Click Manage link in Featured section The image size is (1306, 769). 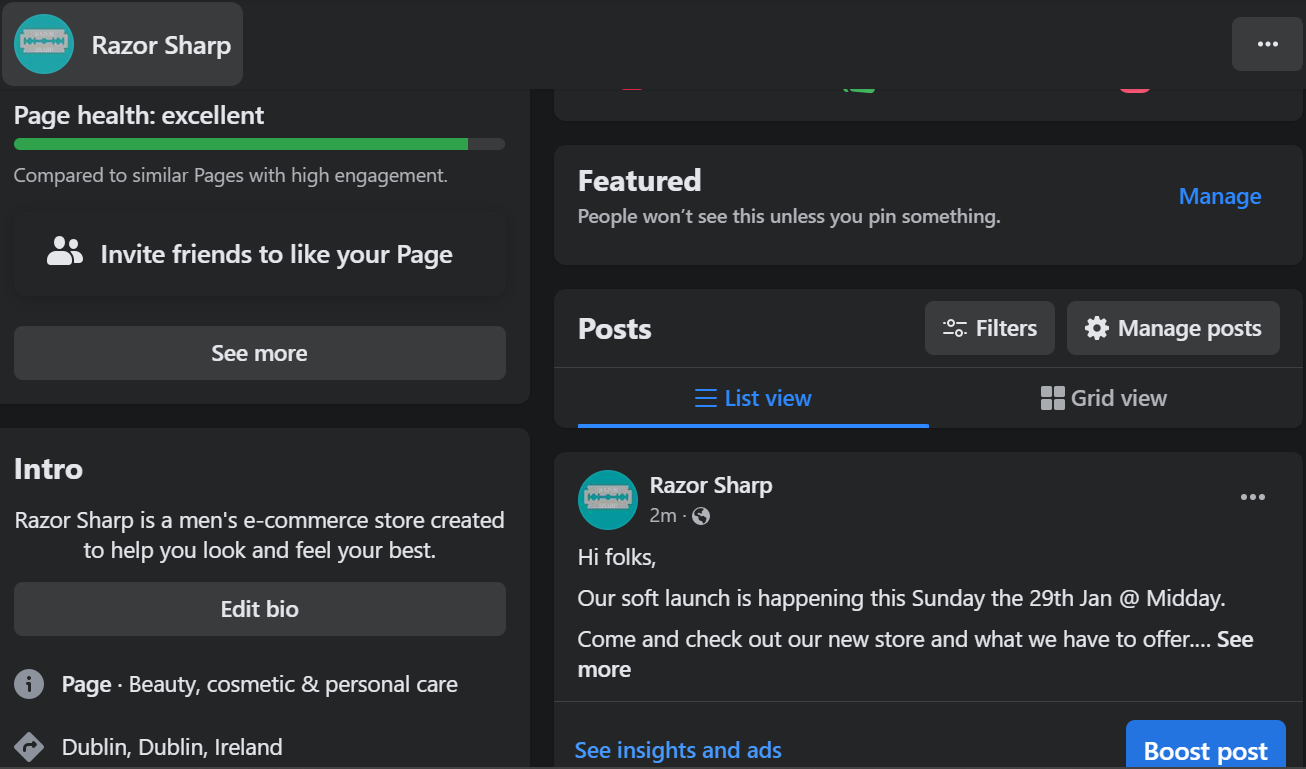click(x=1220, y=197)
